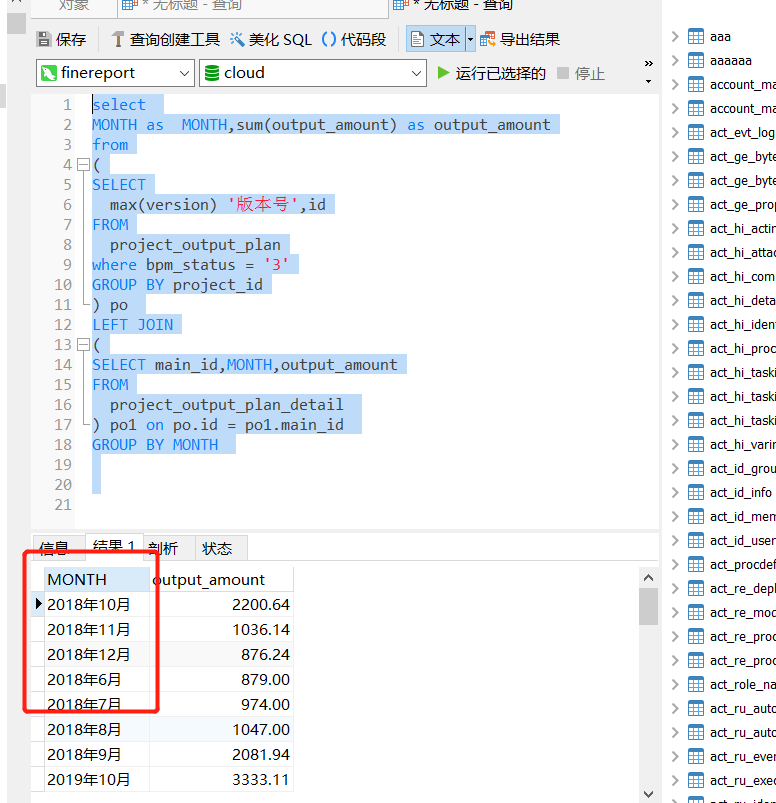Image resolution: width=776 pixels, height=803 pixels.
Task: Click the green cloud database icon
Action: 212,73
